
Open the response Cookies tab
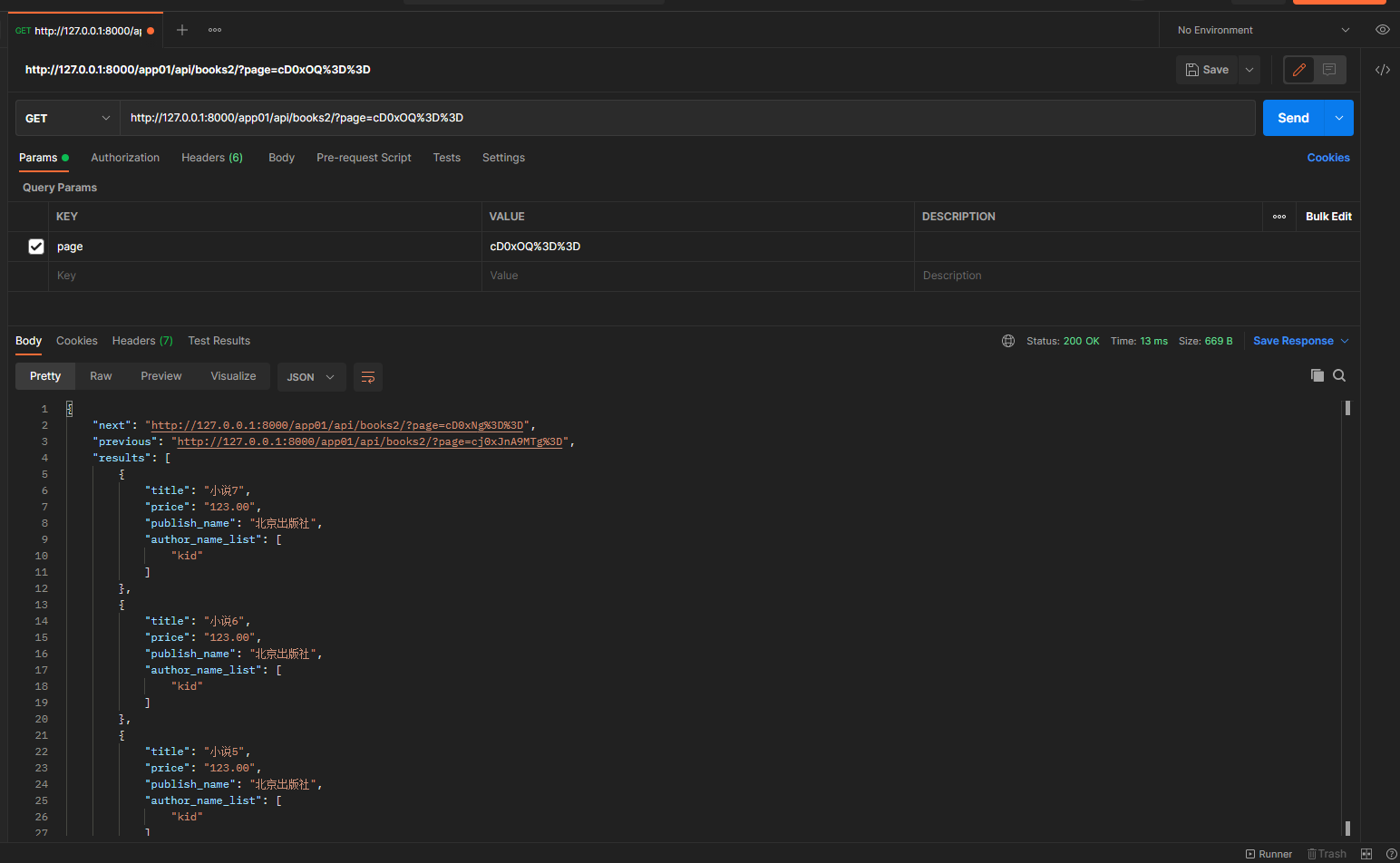point(77,341)
